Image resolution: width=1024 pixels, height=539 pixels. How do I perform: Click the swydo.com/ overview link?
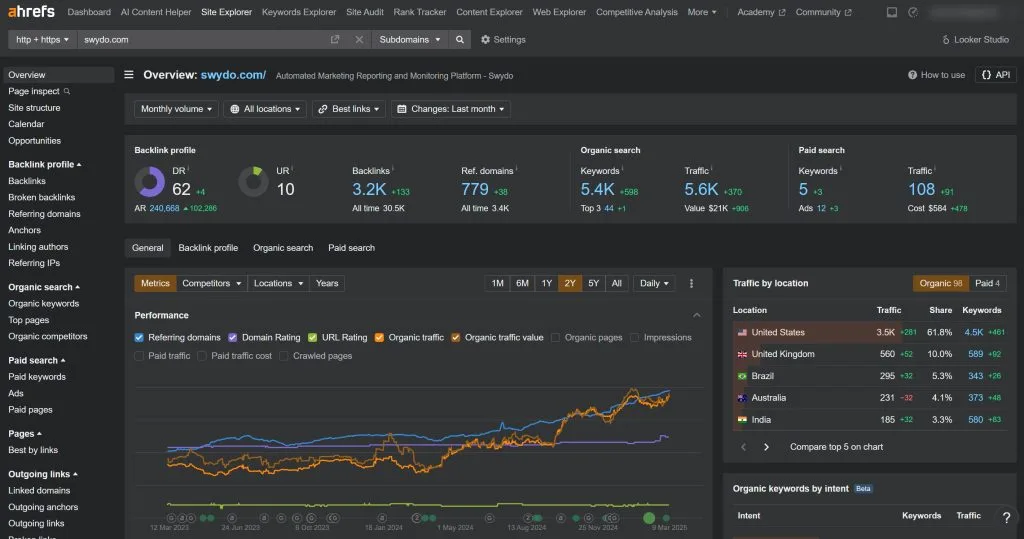(233, 74)
